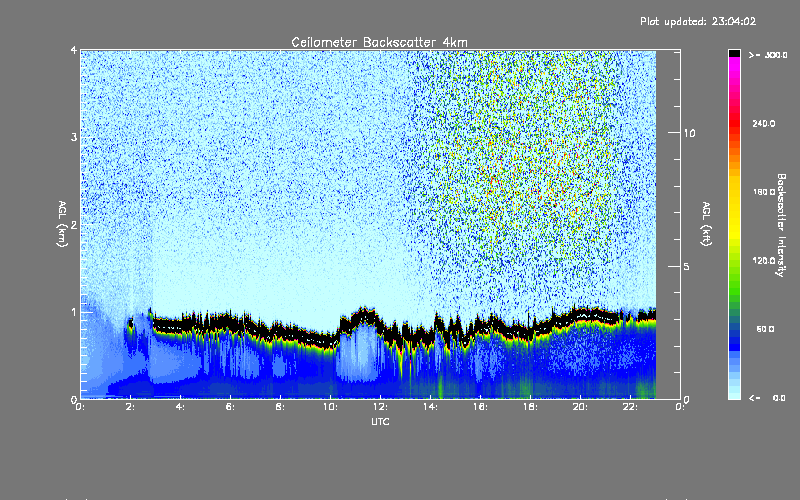Pick the black top segment of colorbar
The height and width of the screenshot is (500, 800).
point(734,53)
